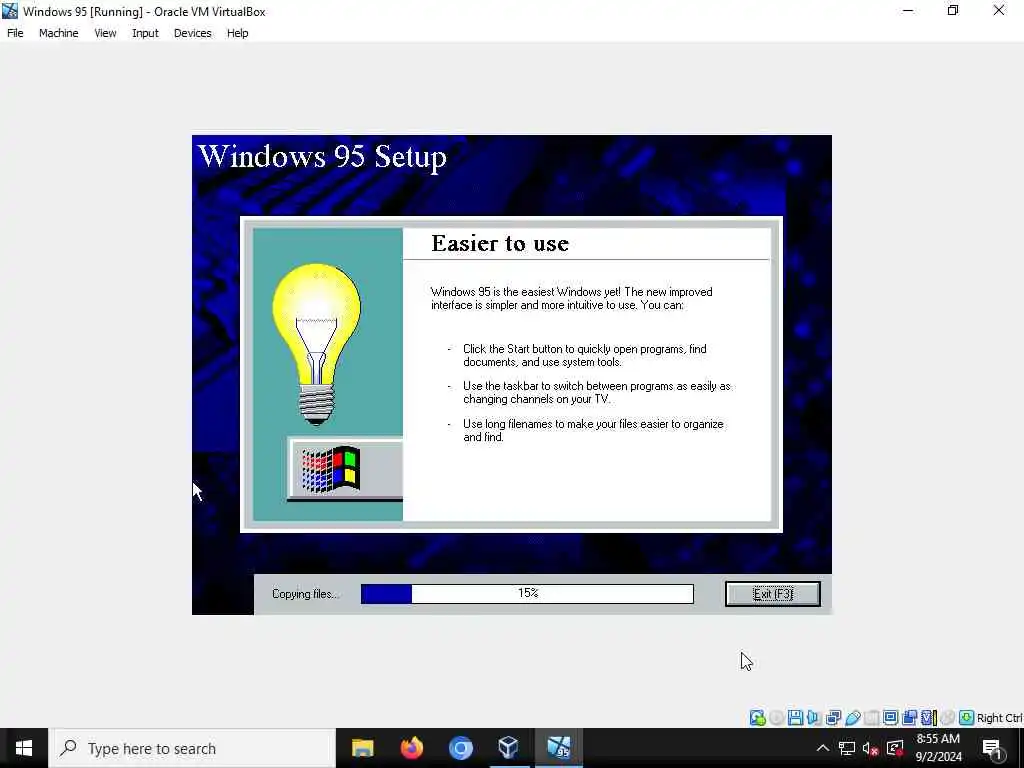Image resolution: width=1024 pixels, height=768 pixels.
Task: Launch Firefox from the taskbar
Action: tap(411, 748)
